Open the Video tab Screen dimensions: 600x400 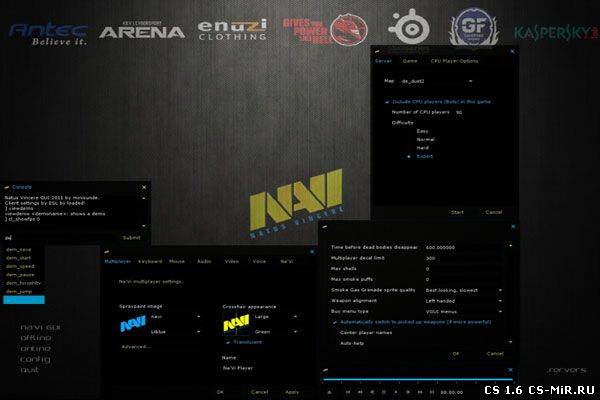coord(232,261)
